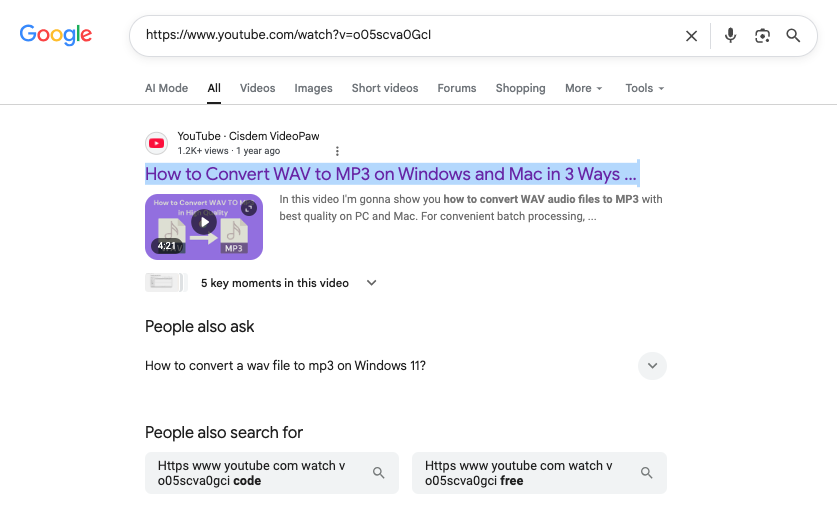Click the '1.2K+ views · 1 year ago' text
This screenshot has width=837, height=510.
coord(228,151)
